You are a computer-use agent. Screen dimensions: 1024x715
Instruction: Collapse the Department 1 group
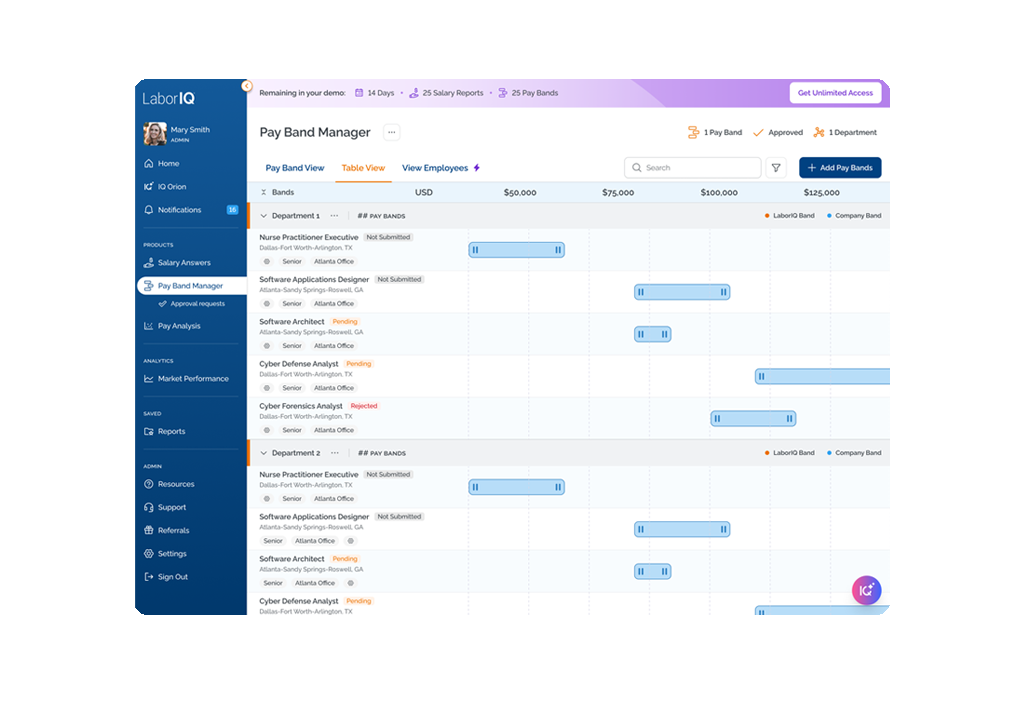pos(264,216)
